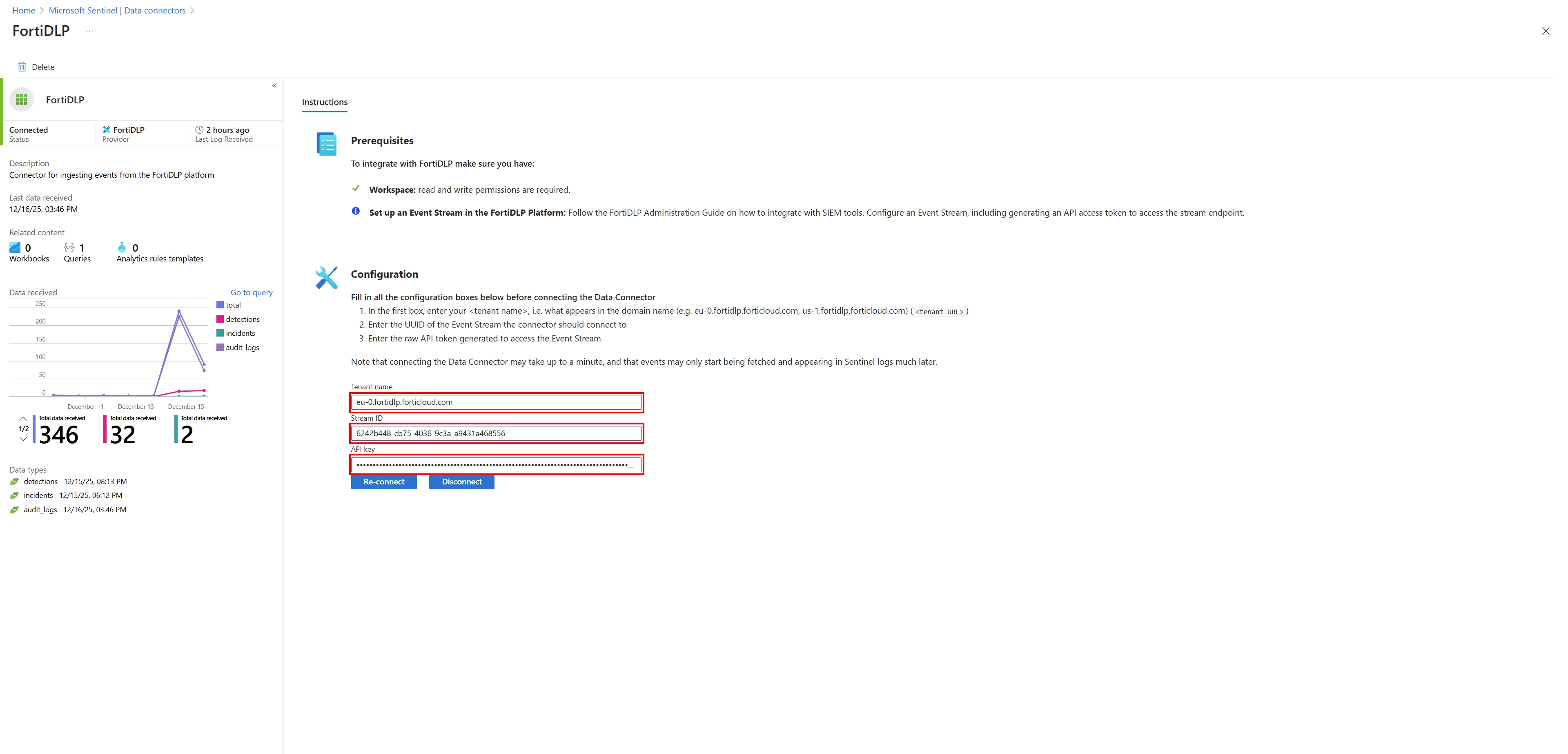Click the Queries brackets icon

pos(69,247)
